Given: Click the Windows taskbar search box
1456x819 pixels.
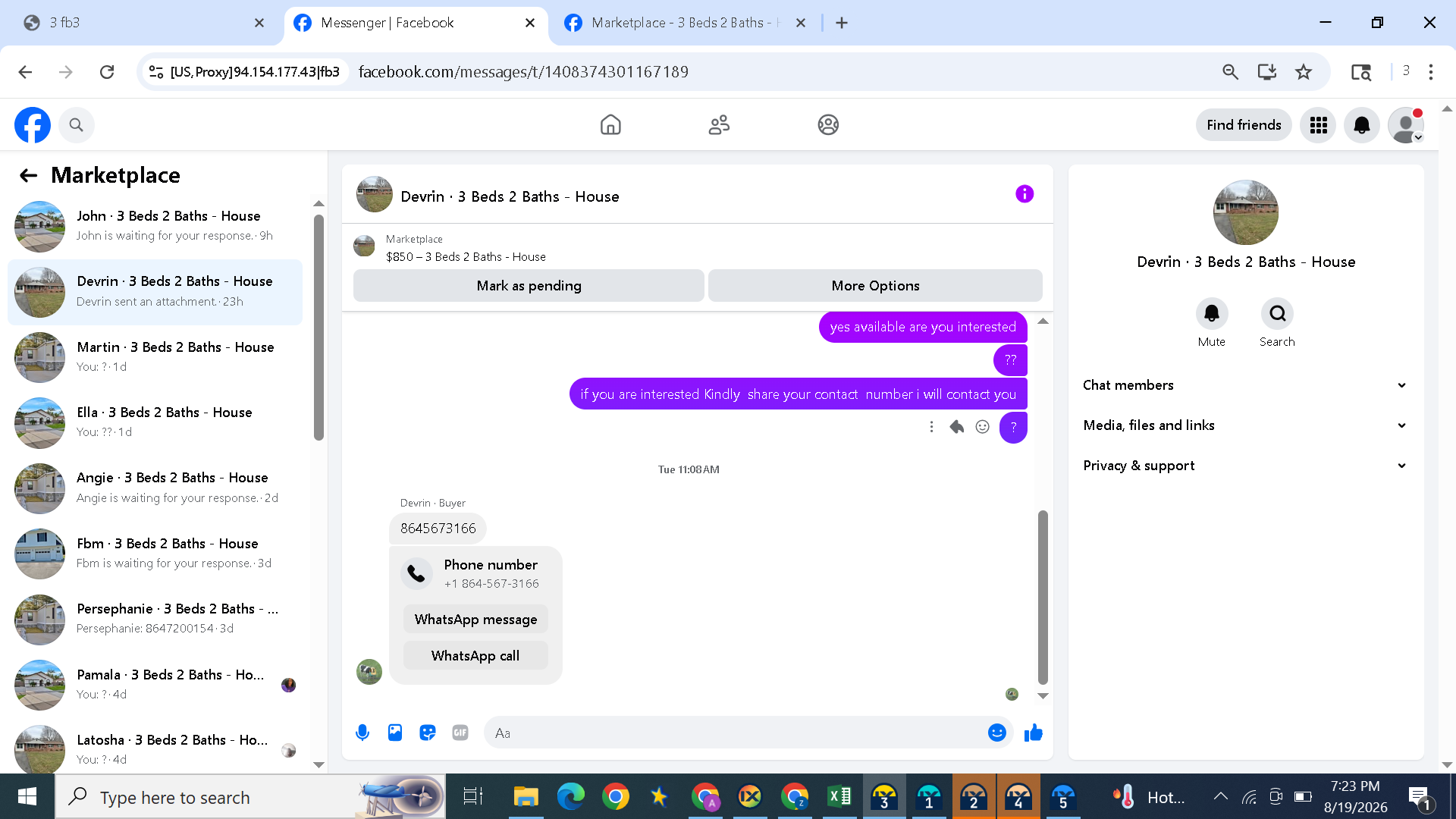Looking at the screenshot, I should point(250,796).
